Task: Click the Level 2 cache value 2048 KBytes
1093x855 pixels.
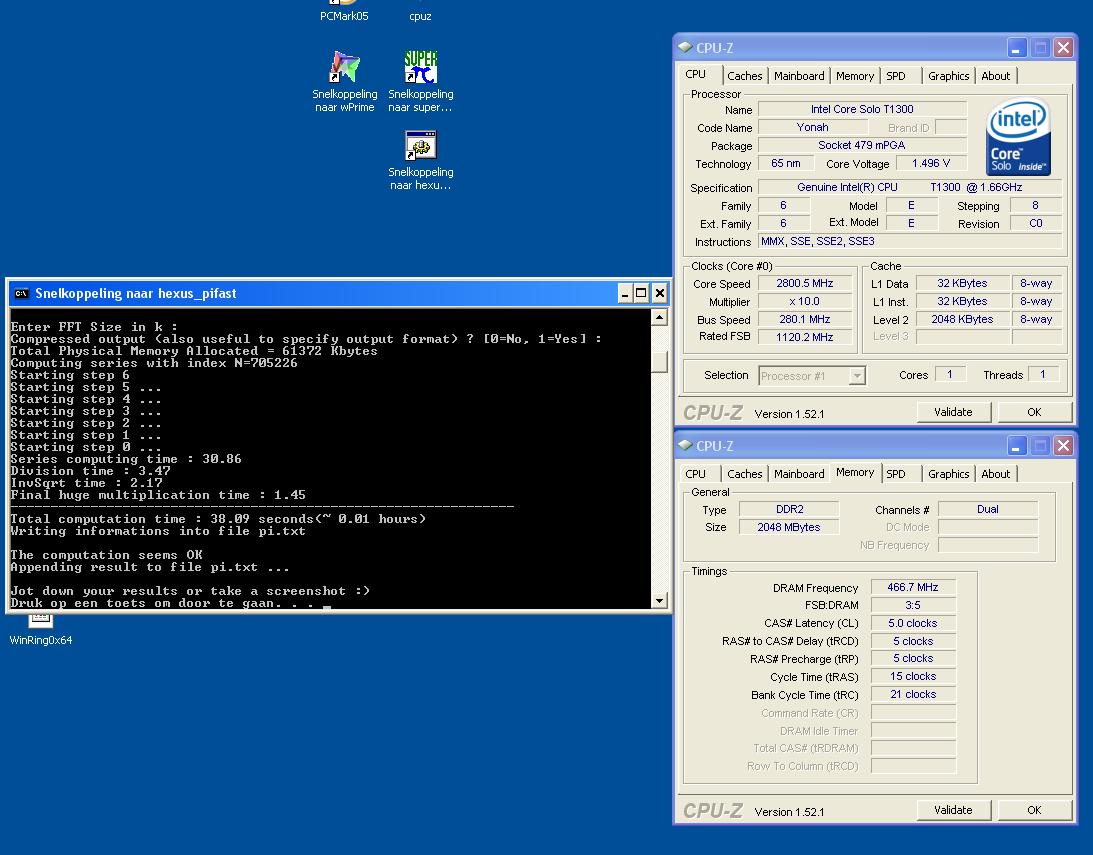Action: click(962, 319)
